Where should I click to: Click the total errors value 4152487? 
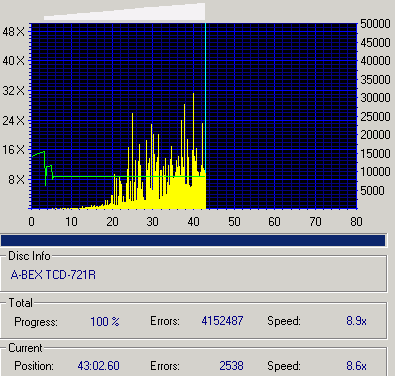tap(222, 321)
